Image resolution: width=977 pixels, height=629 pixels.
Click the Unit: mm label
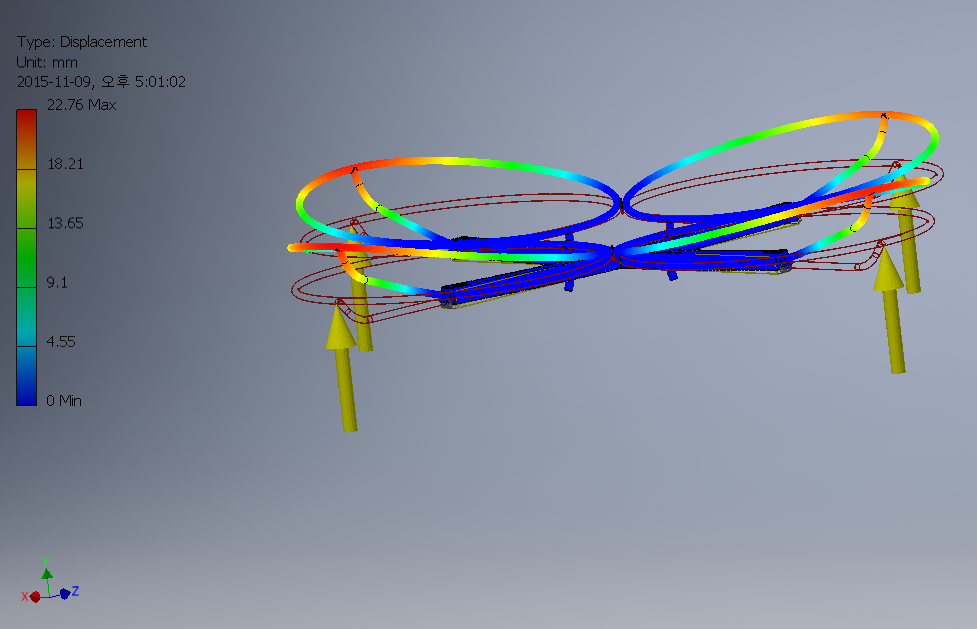point(47,62)
